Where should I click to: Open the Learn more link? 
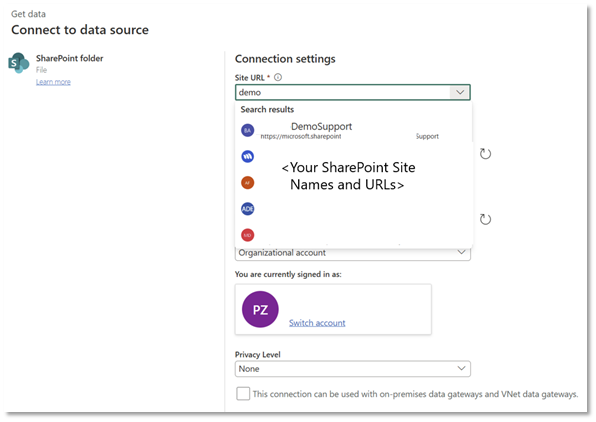coord(53,82)
